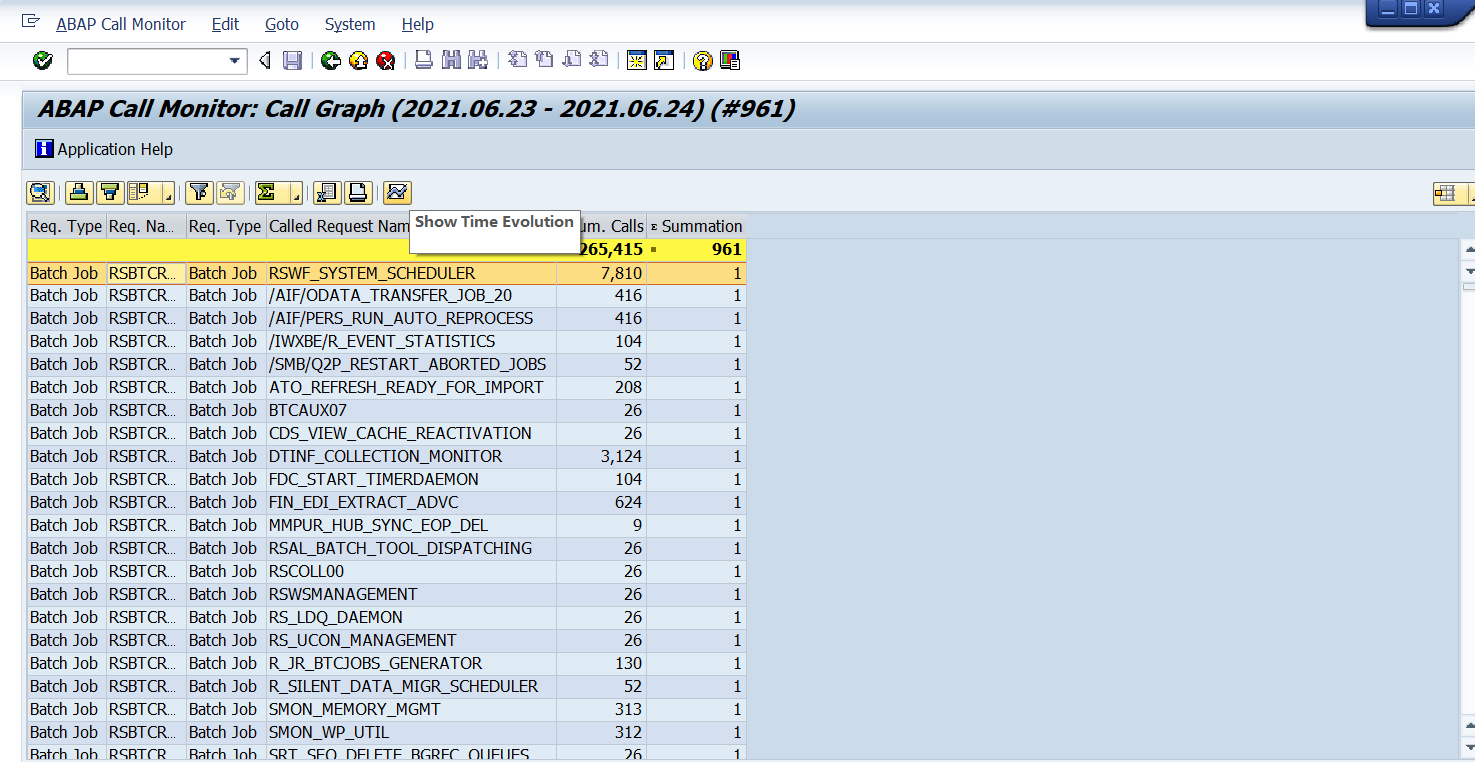Image resolution: width=1475 pixels, height=762 pixels.
Task: Open the Goto menu
Action: click(x=281, y=24)
